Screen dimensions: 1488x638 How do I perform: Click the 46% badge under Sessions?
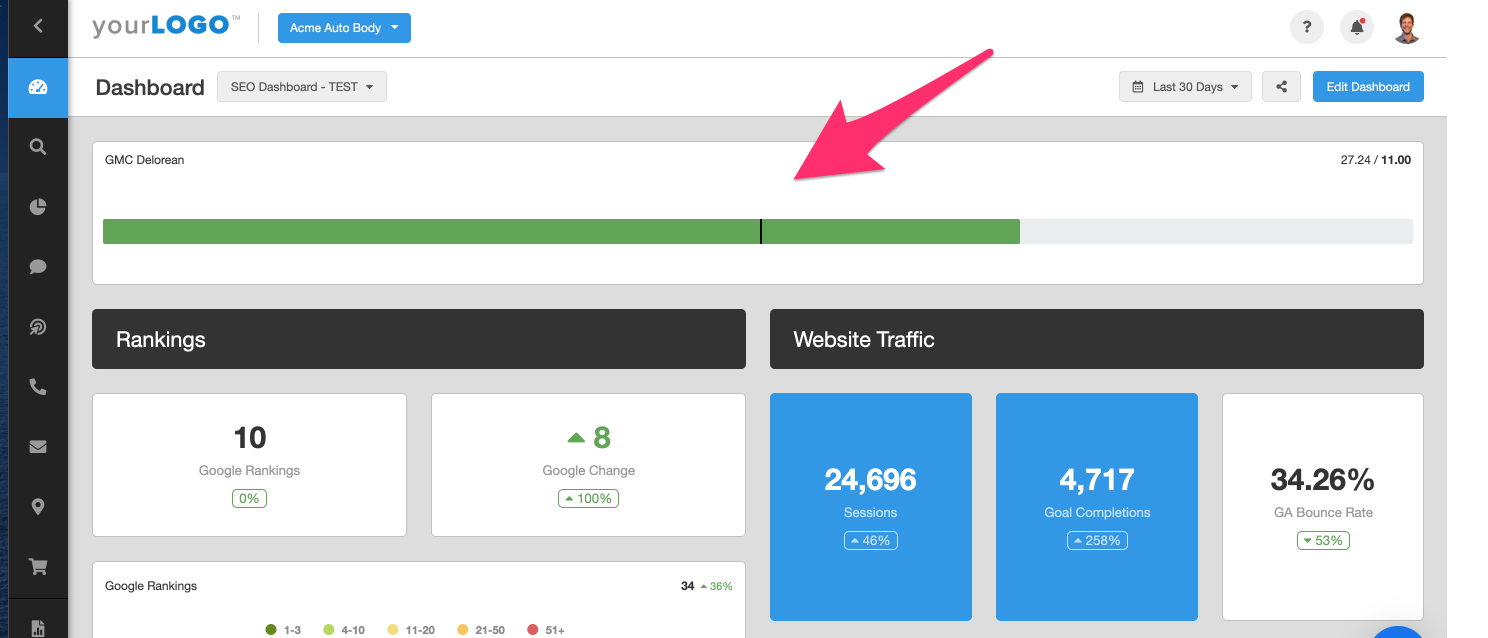click(x=871, y=540)
